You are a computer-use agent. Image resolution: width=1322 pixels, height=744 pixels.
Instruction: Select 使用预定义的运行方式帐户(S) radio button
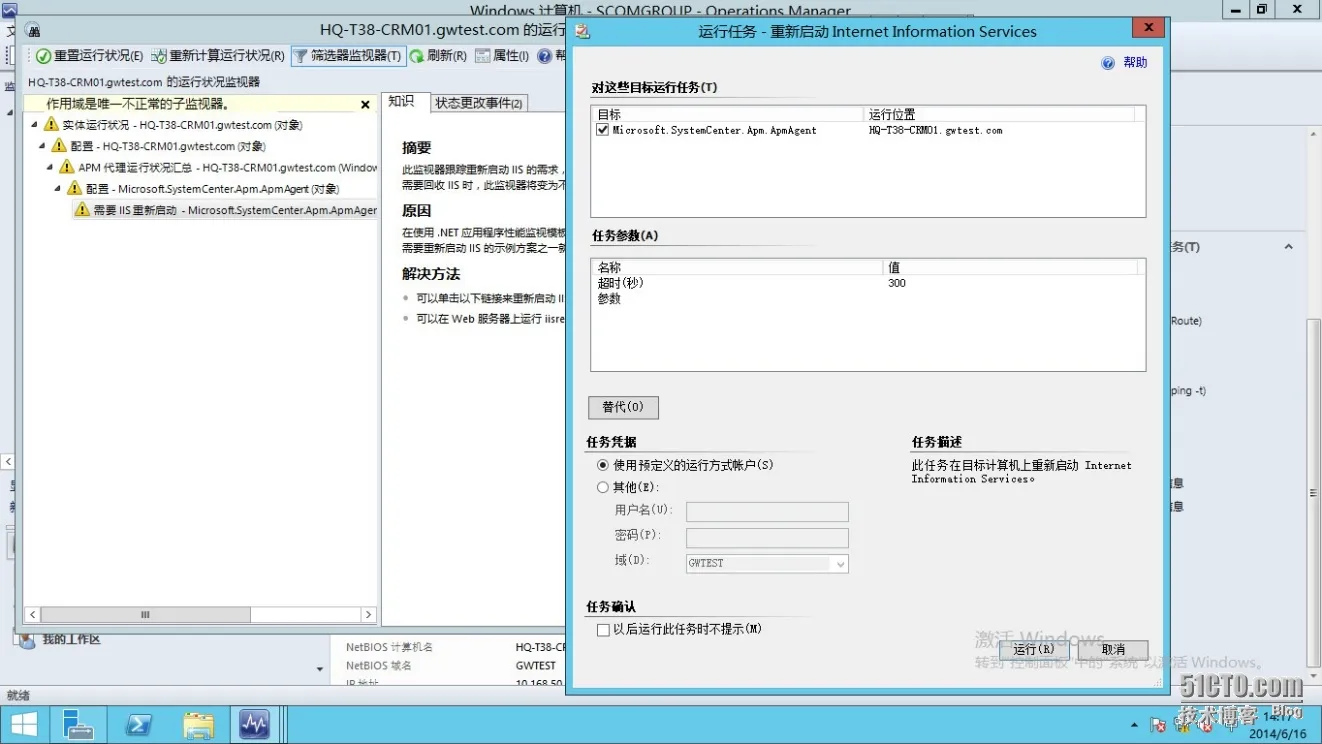click(602, 465)
